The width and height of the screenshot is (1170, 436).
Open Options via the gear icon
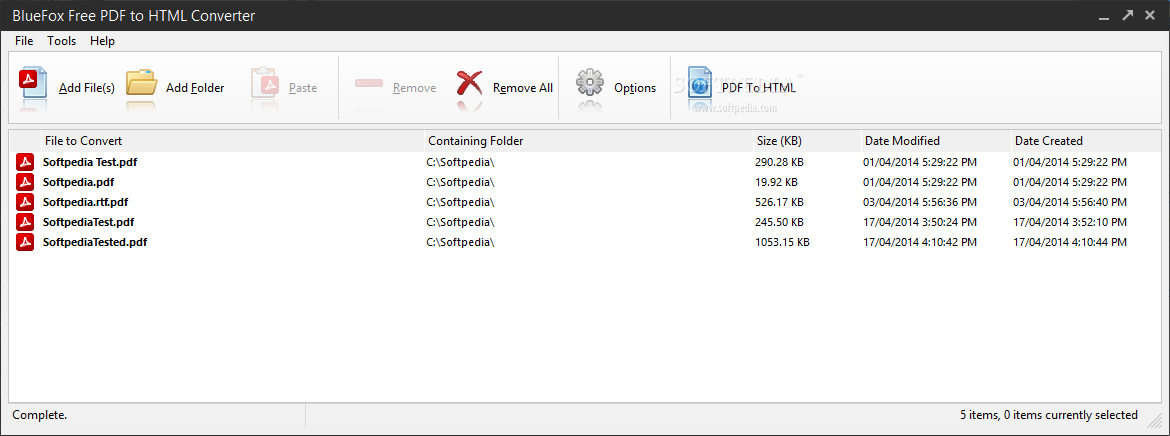tap(589, 83)
